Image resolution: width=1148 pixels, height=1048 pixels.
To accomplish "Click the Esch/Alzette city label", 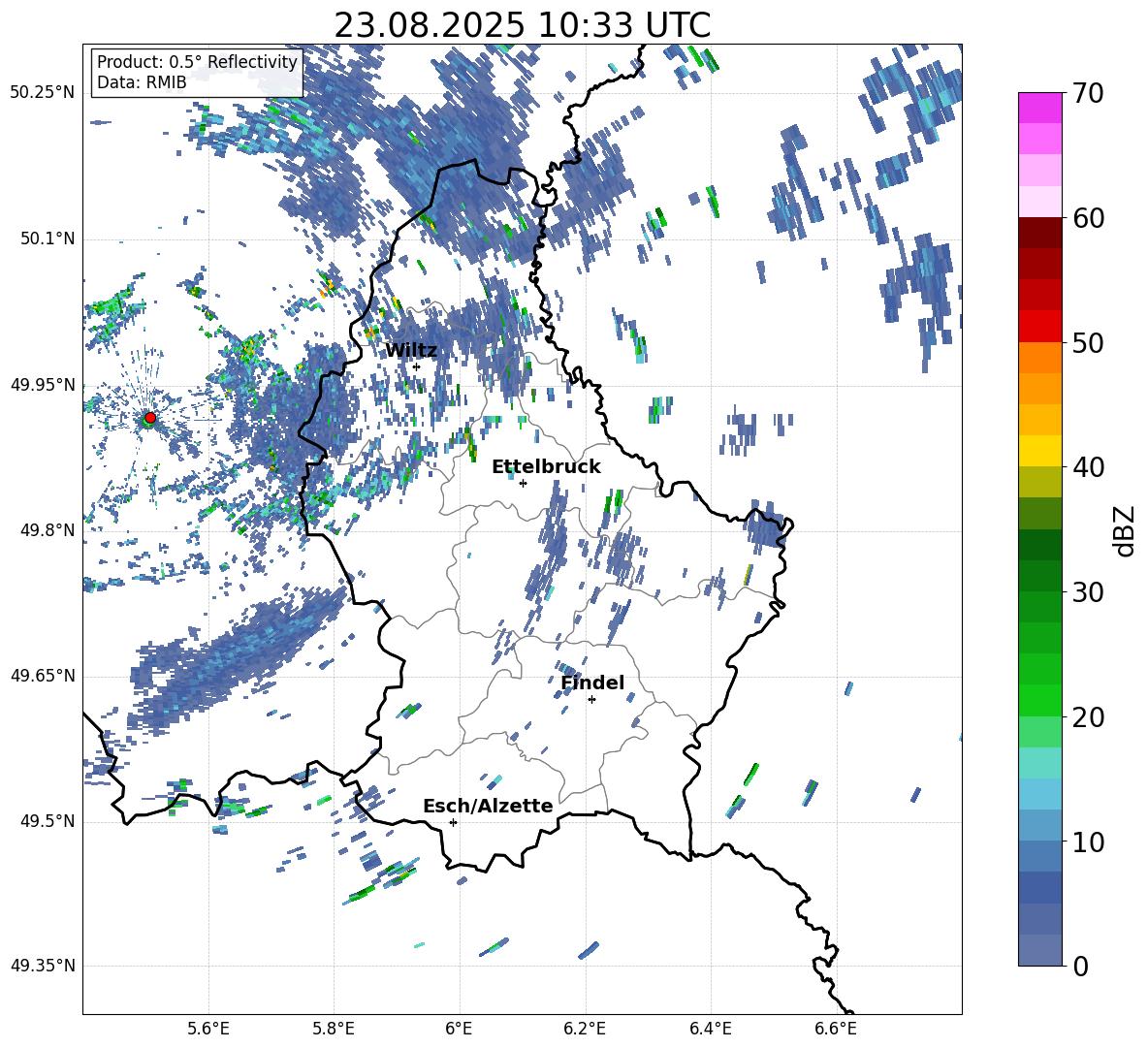I will point(488,806).
